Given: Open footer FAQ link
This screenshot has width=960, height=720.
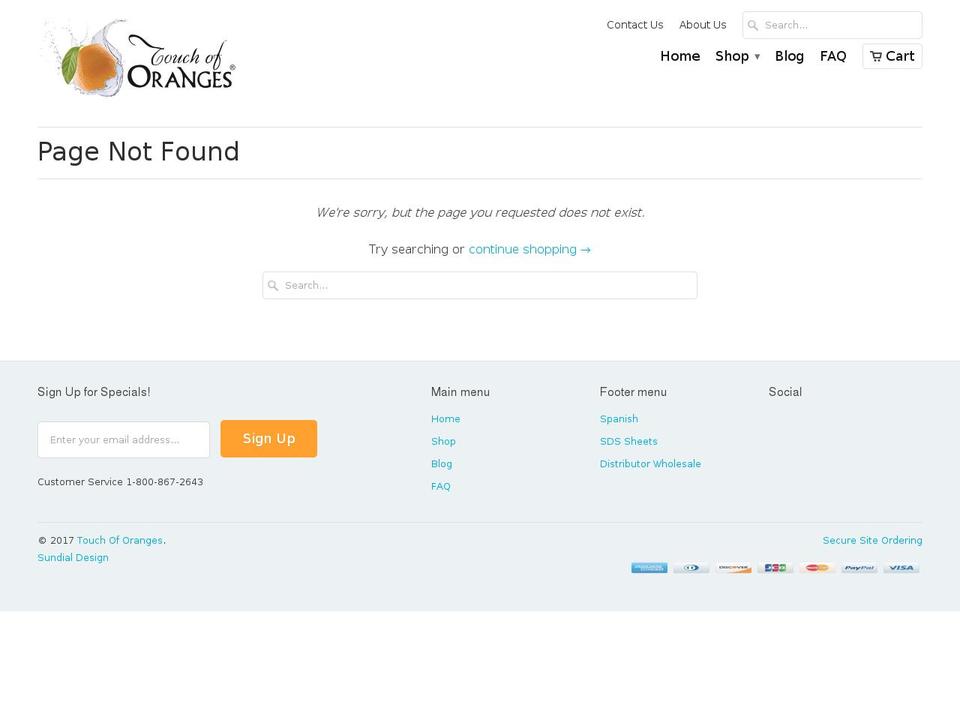Looking at the screenshot, I should [441, 487].
